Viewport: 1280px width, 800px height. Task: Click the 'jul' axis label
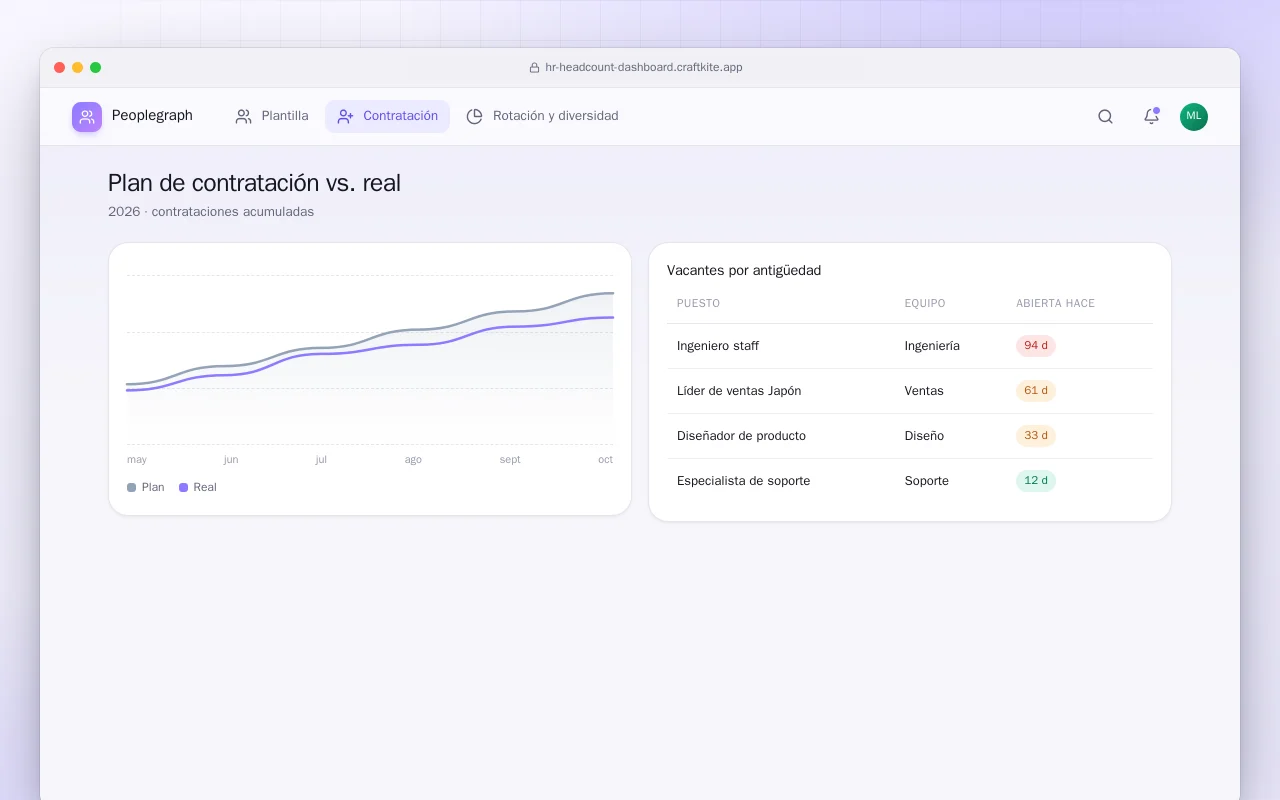click(321, 460)
